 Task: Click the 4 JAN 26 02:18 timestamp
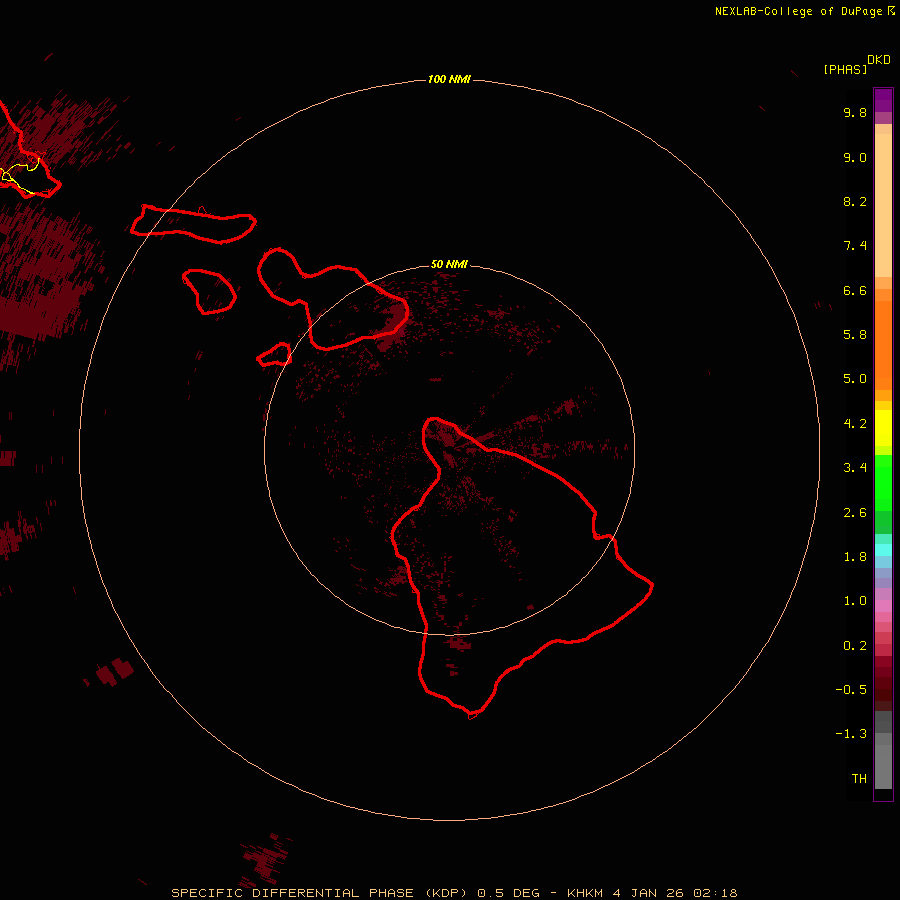(675, 893)
